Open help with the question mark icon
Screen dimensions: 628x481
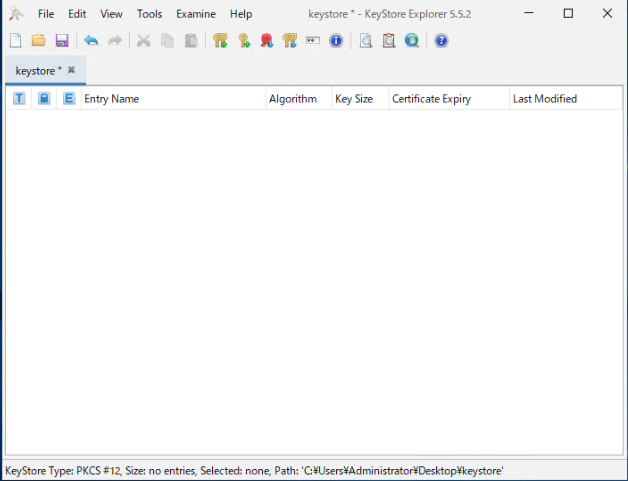coord(441,40)
